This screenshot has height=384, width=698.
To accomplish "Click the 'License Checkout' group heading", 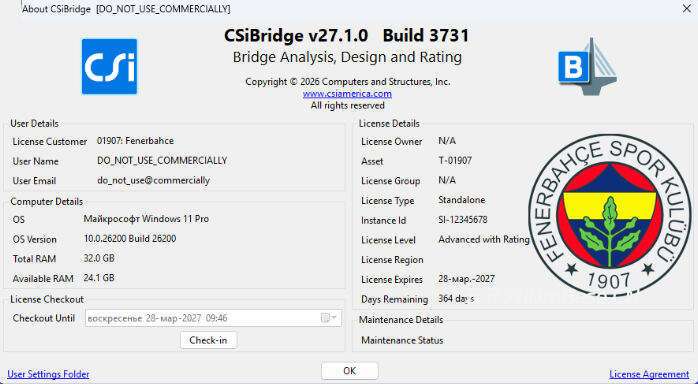I will [x=47, y=299].
